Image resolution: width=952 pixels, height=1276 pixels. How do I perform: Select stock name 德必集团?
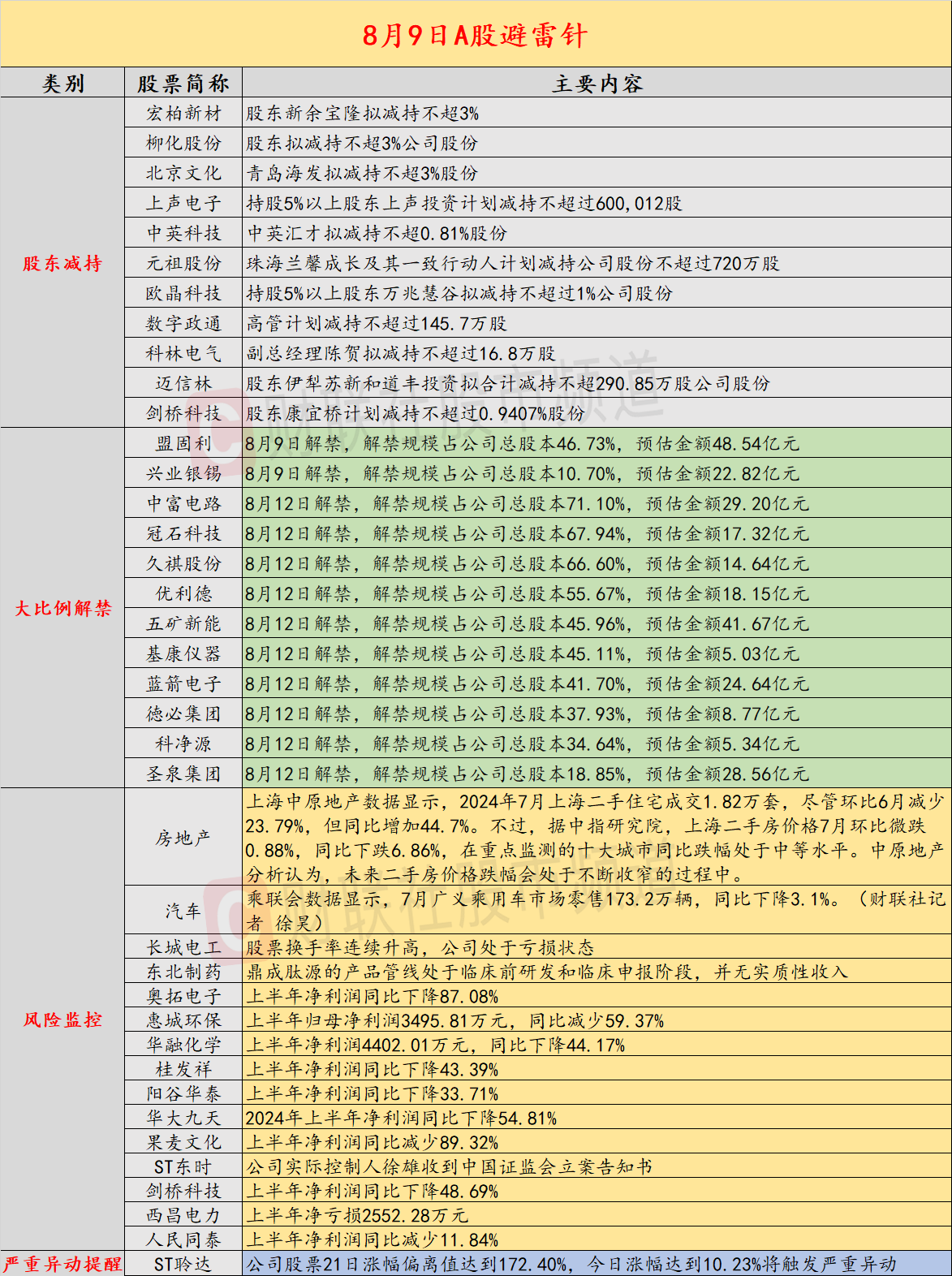pyautogui.click(x=183, y=714)
